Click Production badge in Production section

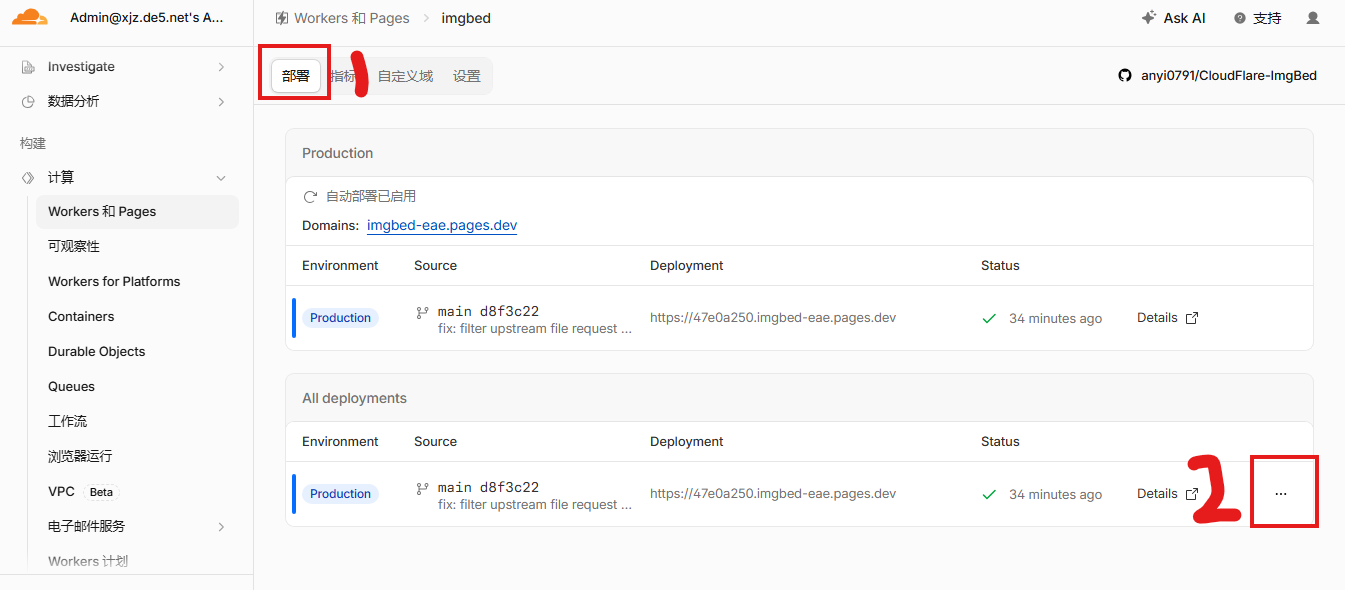click(x=340, y=318)
